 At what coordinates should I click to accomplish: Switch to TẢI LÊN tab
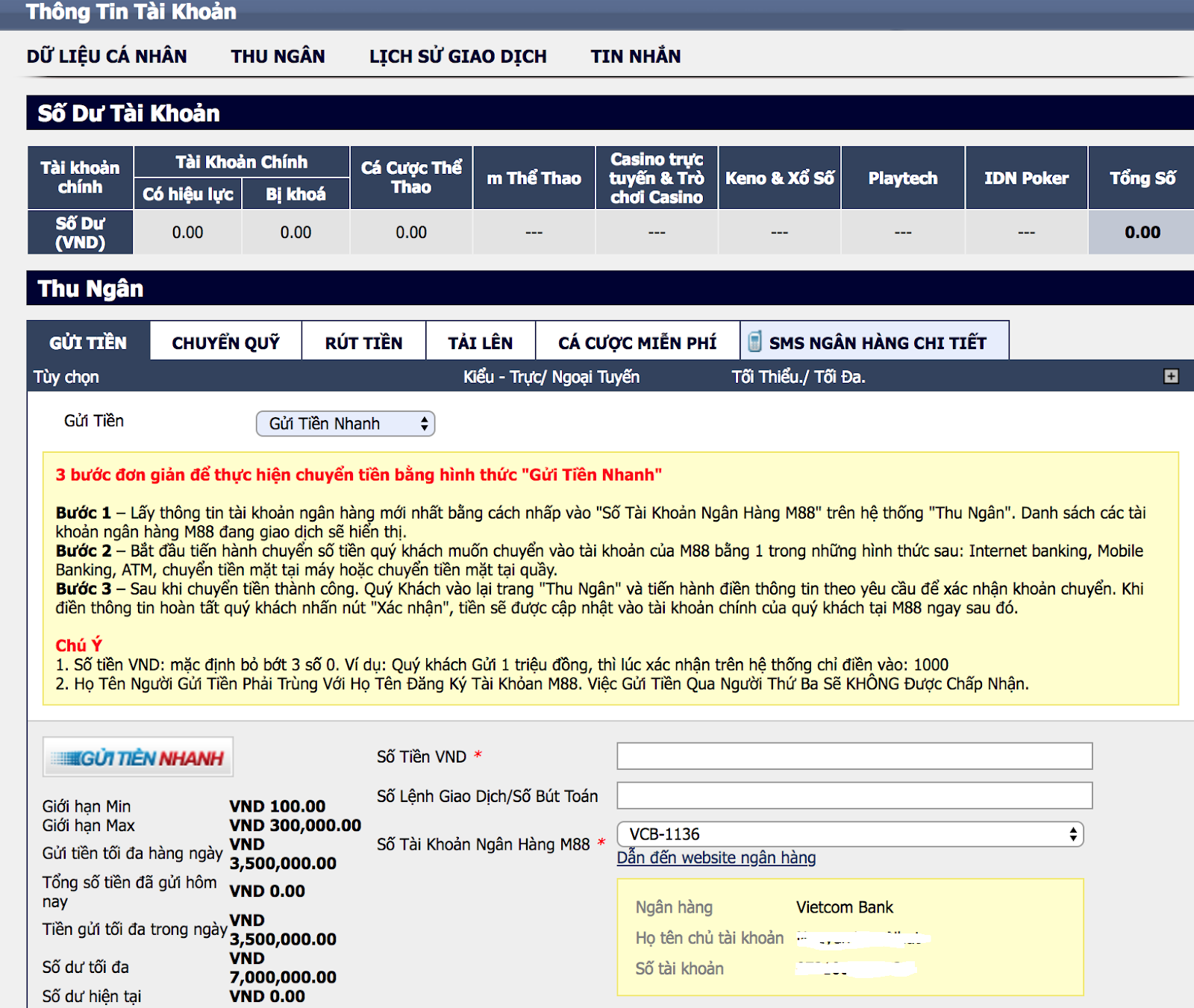click(481, 342)
